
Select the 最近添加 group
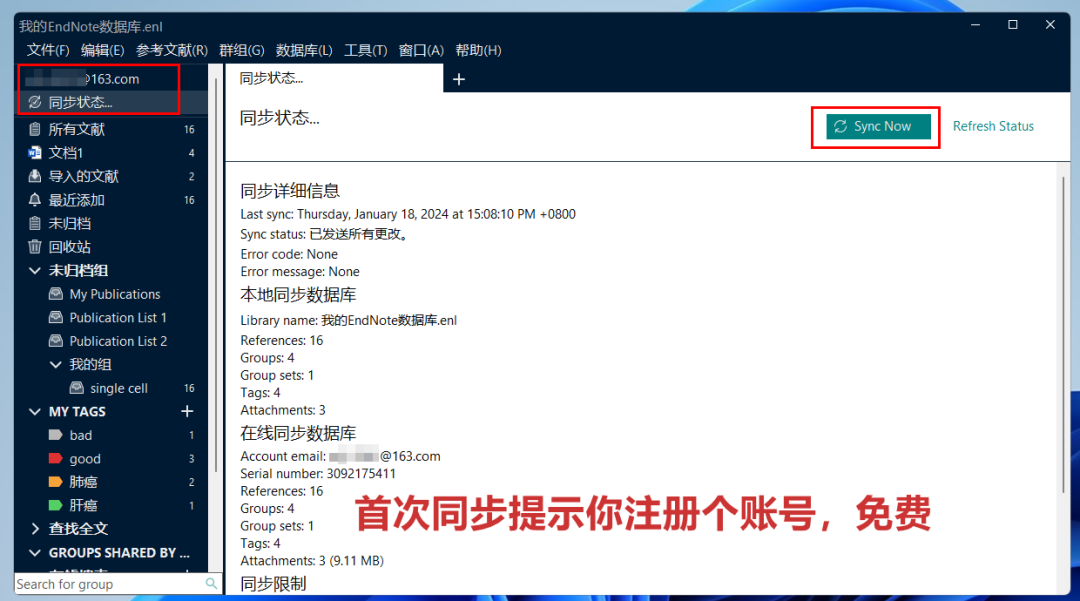click(x=111, y=200)
